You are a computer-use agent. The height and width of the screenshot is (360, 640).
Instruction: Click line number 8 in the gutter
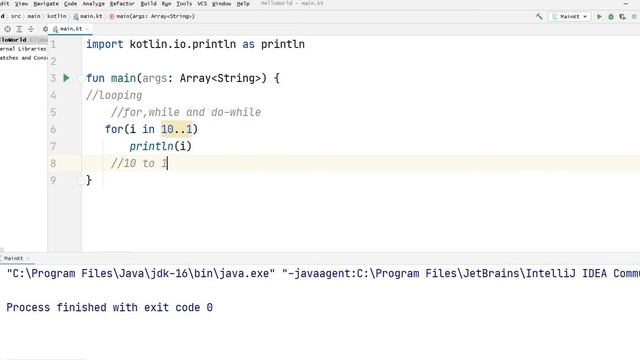pos(53,163)
